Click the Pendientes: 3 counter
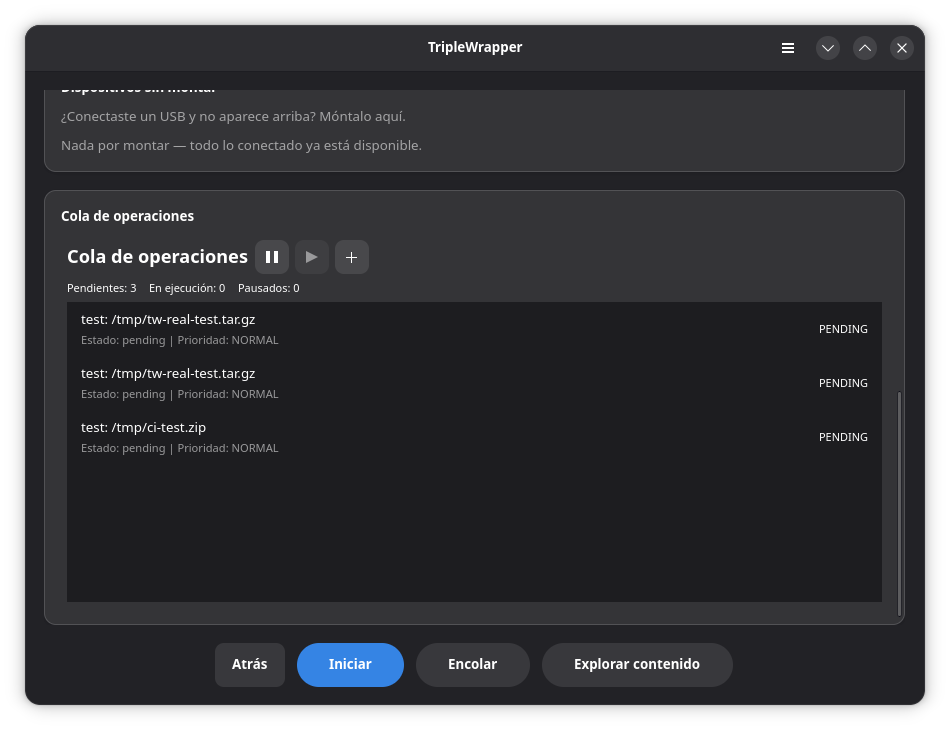 pyautogui.click(x=101, y=288)
